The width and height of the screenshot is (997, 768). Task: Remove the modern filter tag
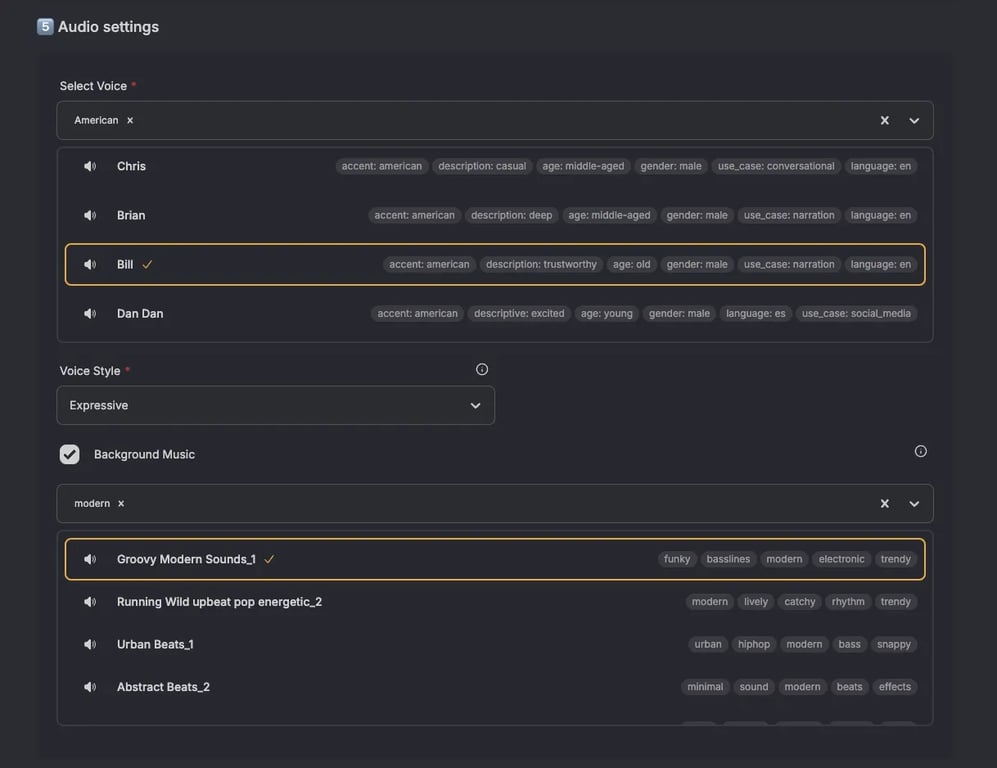pos(121,504)
